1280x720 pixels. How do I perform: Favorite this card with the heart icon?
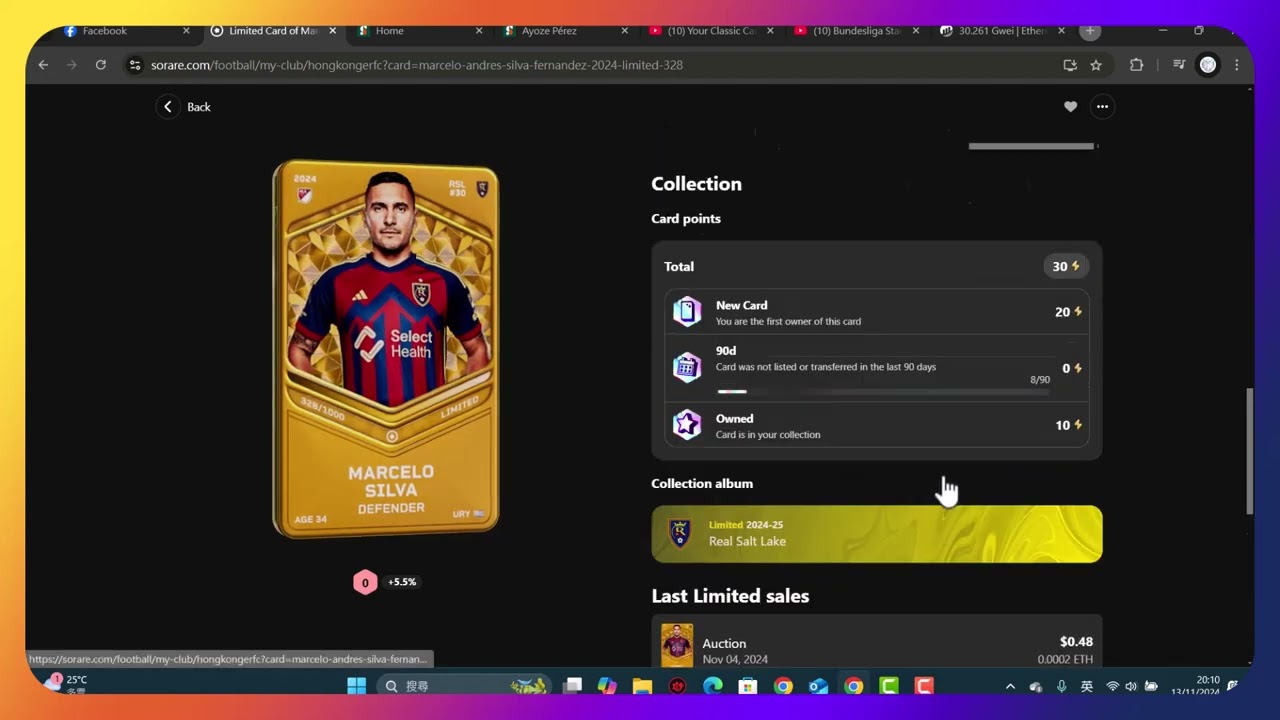1070,107
